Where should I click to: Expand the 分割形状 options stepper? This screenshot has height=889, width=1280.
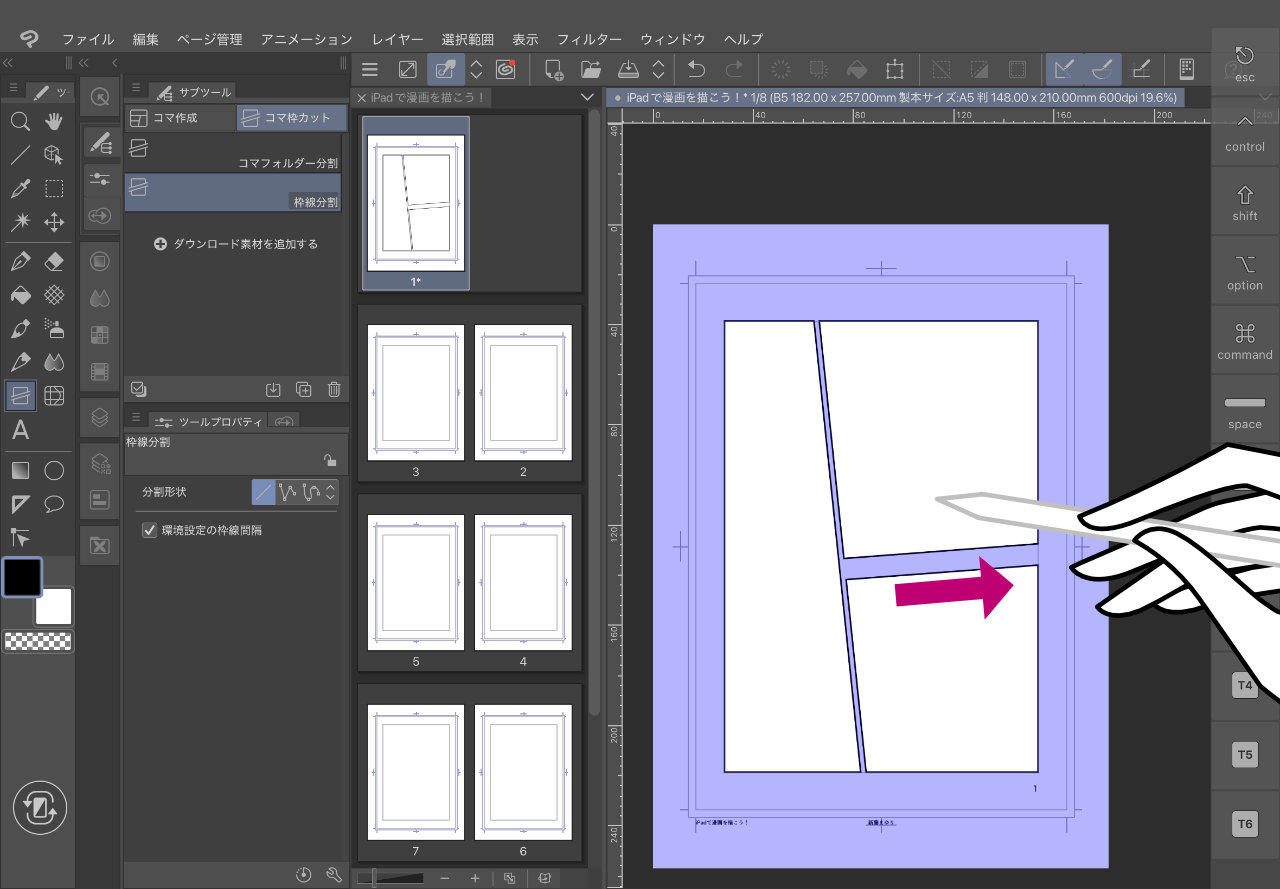point(331,492)
